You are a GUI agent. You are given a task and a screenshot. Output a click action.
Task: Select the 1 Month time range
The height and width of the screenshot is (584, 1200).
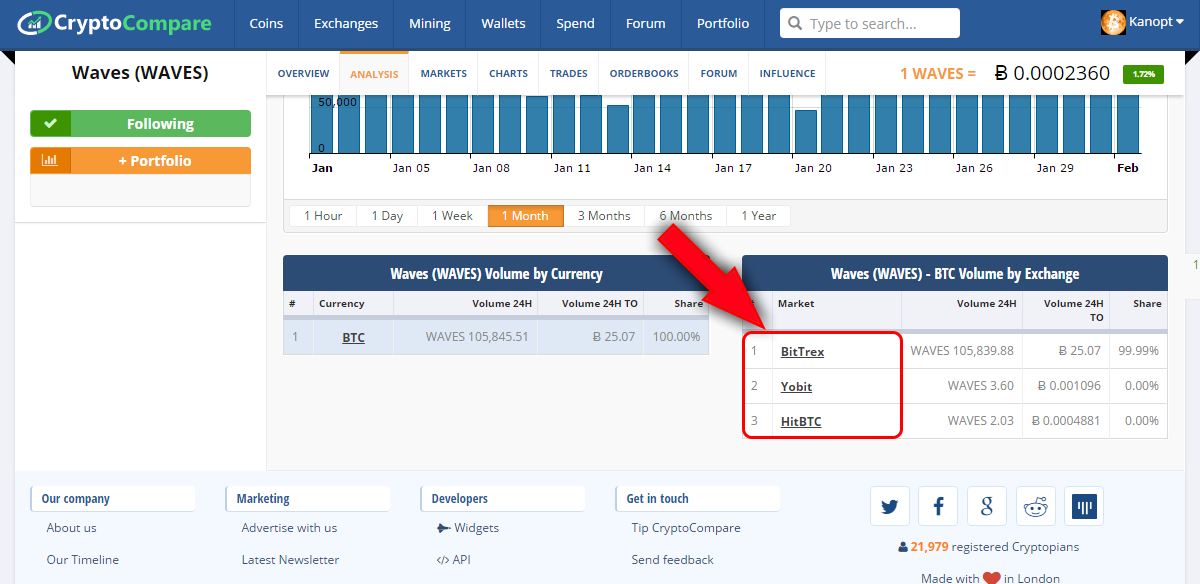click(525, 216)
